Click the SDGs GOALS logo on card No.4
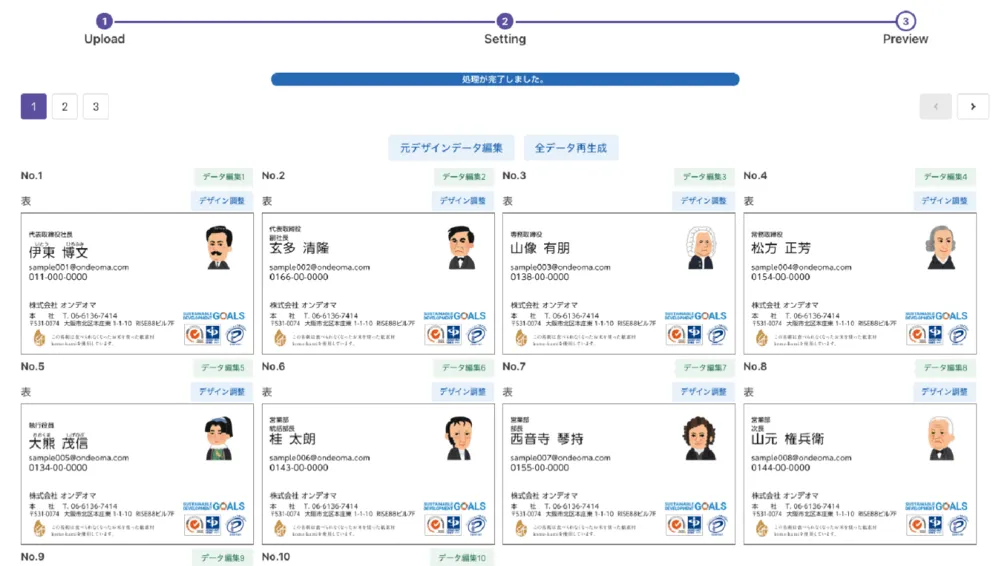Viewport: 1000px width, 566px height. [x=936, y=316]
